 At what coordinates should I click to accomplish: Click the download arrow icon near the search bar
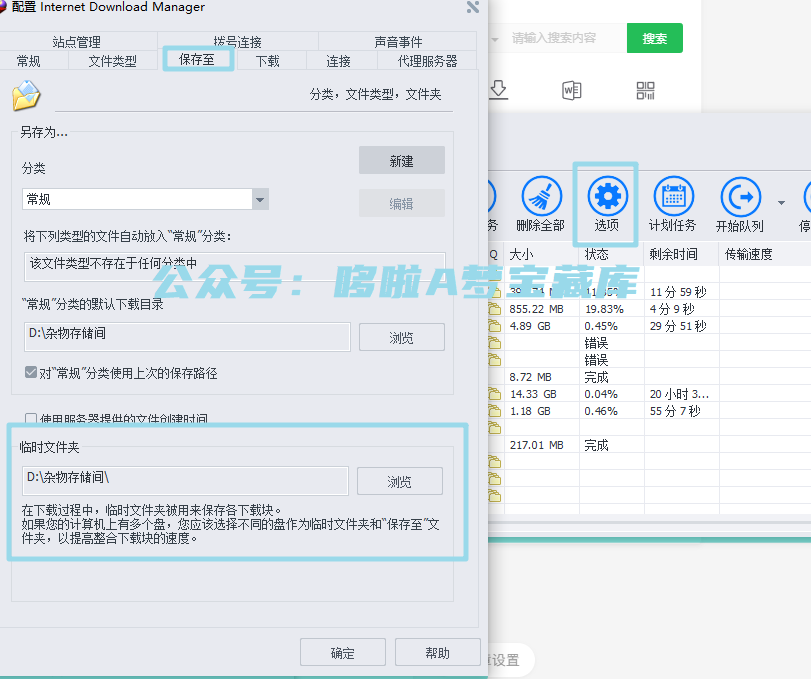coord(498,89)
